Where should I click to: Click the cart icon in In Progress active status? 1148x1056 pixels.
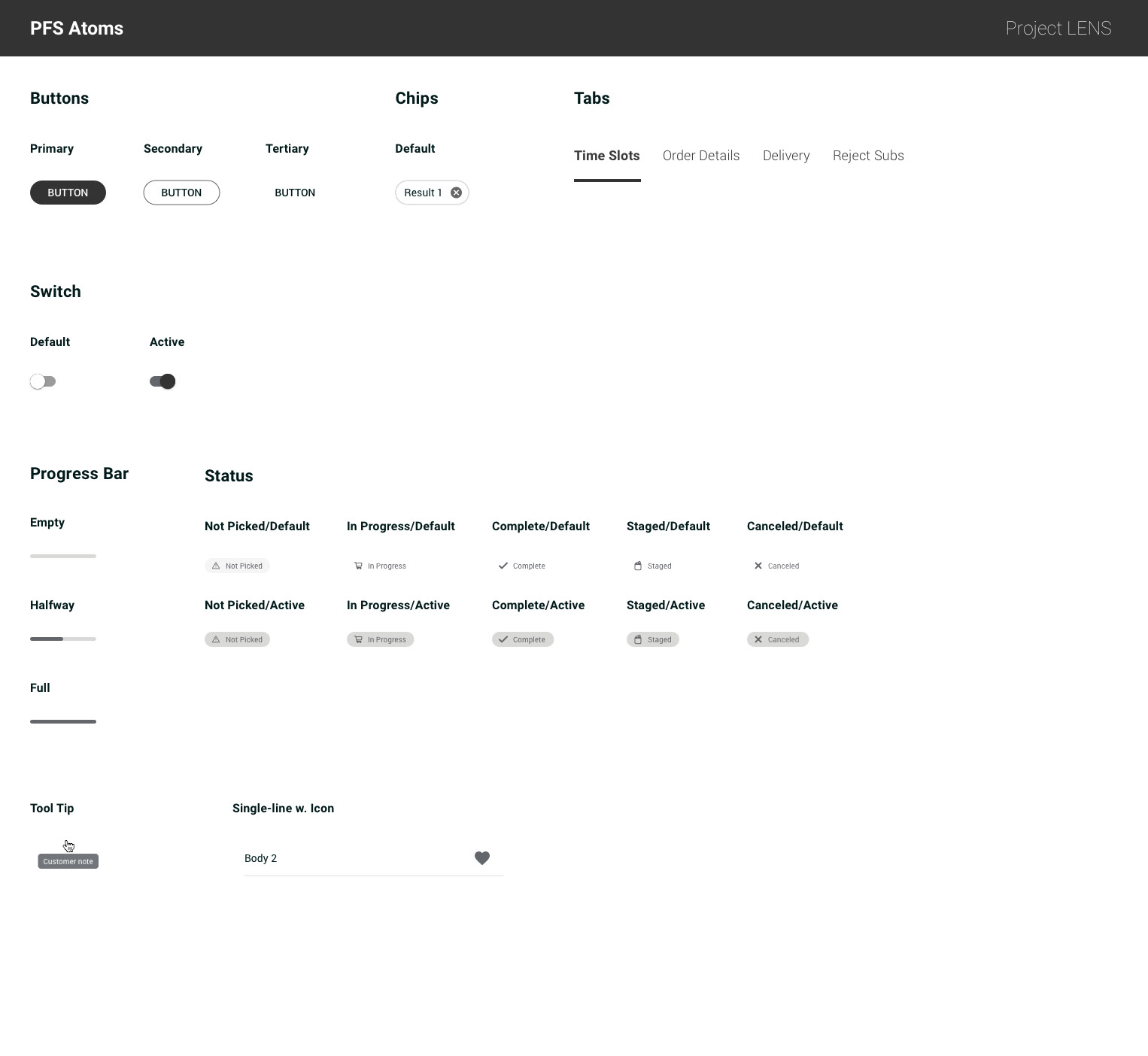[358, 639]
